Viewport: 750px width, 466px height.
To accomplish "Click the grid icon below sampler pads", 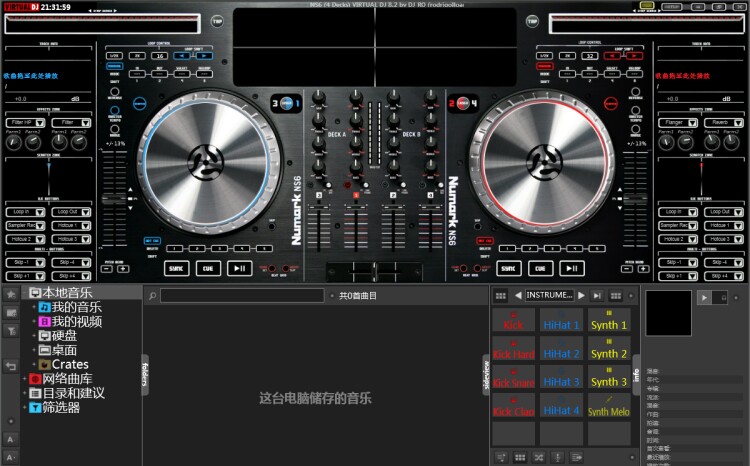I will point(520,458).
